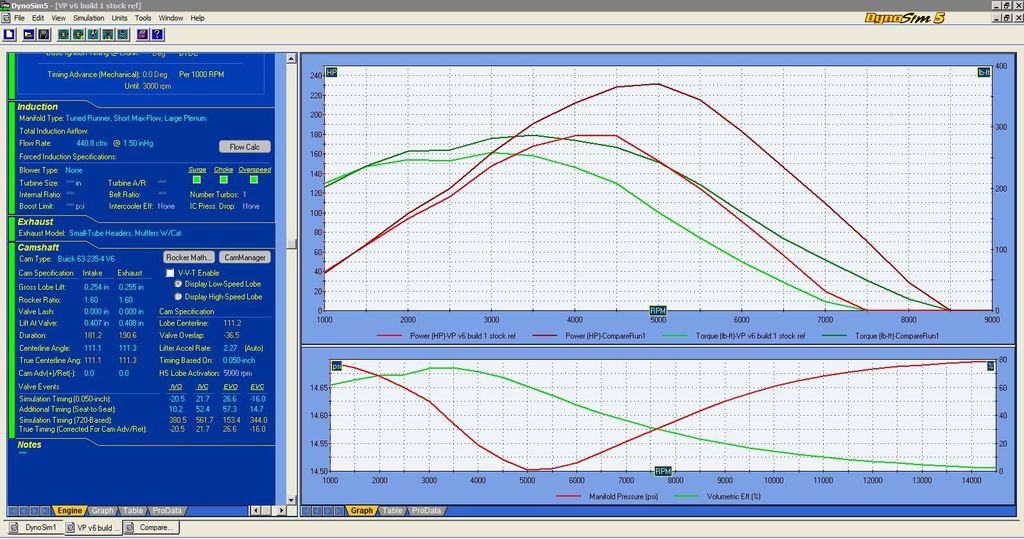Screen dimensions: 1024x539
Task: Click the Open file folder toolbar icon
Action: (29, 34)
